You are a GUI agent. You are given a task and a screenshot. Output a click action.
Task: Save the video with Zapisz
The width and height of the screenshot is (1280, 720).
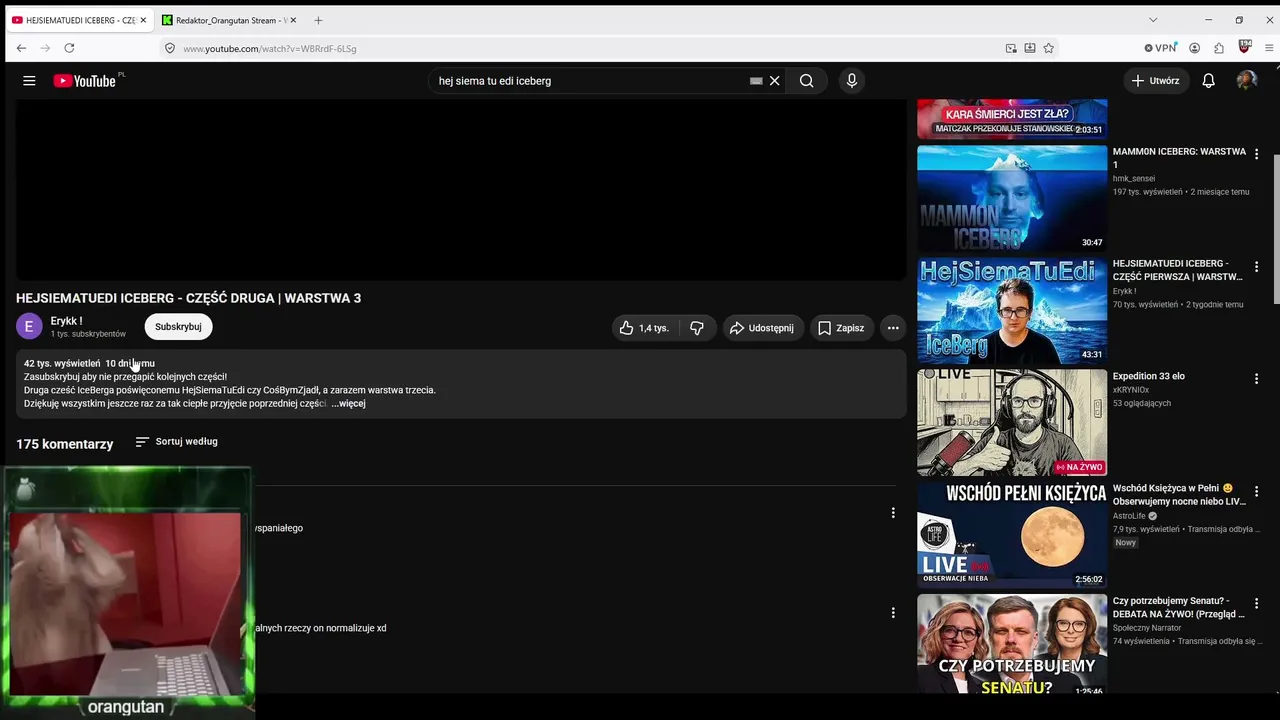[841, 328]
